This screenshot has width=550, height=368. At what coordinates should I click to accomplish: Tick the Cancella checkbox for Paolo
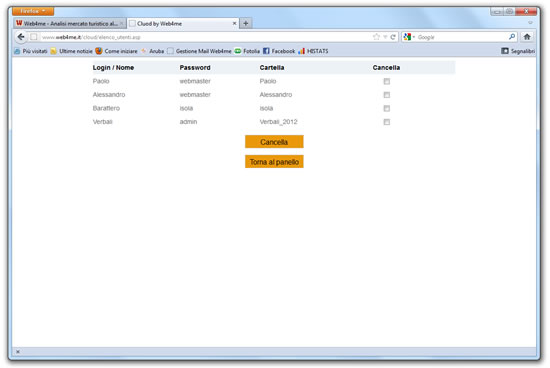click(x=387, y=81)
